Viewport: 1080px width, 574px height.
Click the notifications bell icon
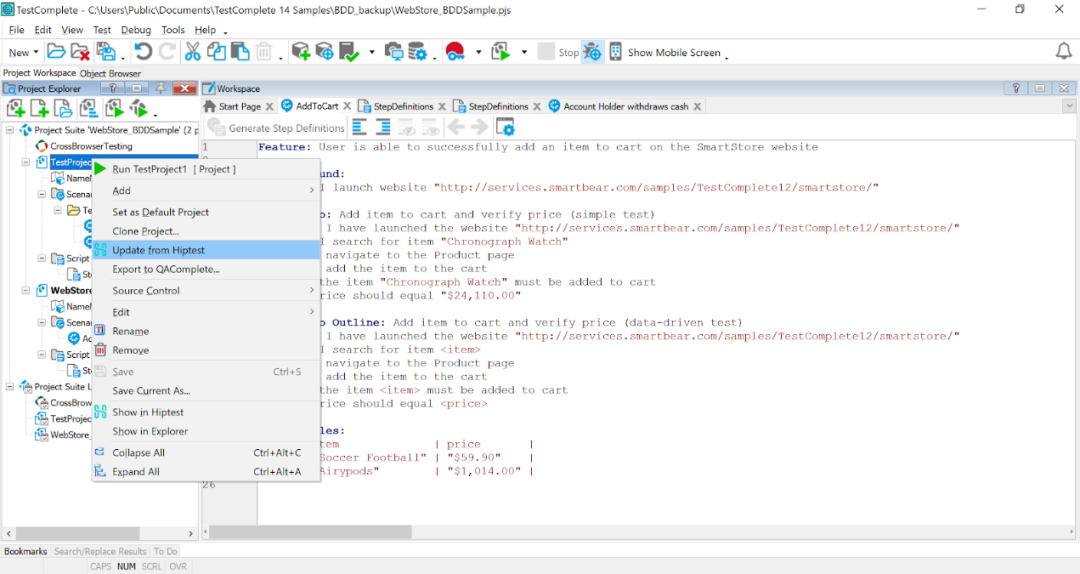pyautogui.click(x=1063, y=51)
